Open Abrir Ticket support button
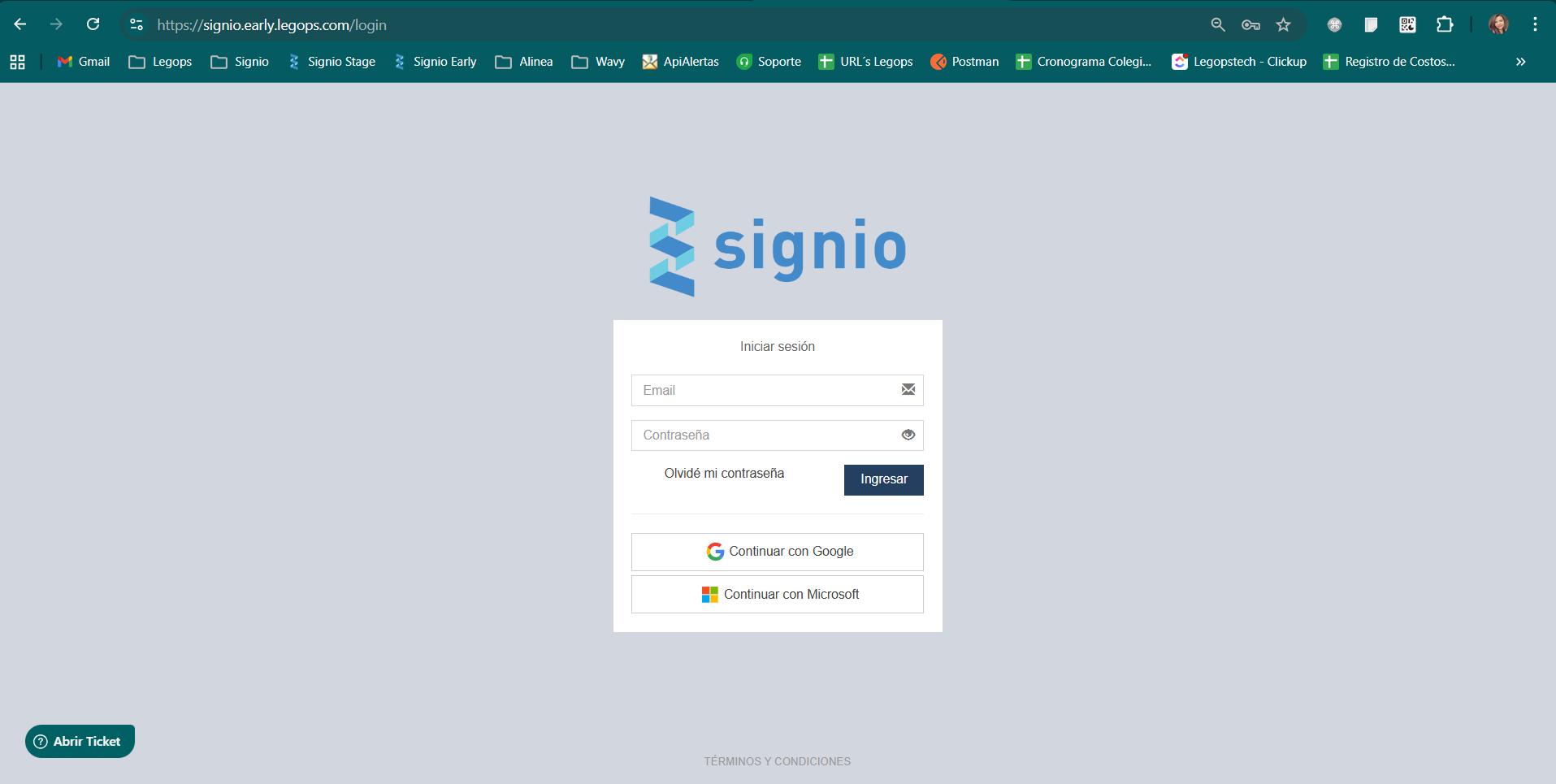 click(80, 742)
